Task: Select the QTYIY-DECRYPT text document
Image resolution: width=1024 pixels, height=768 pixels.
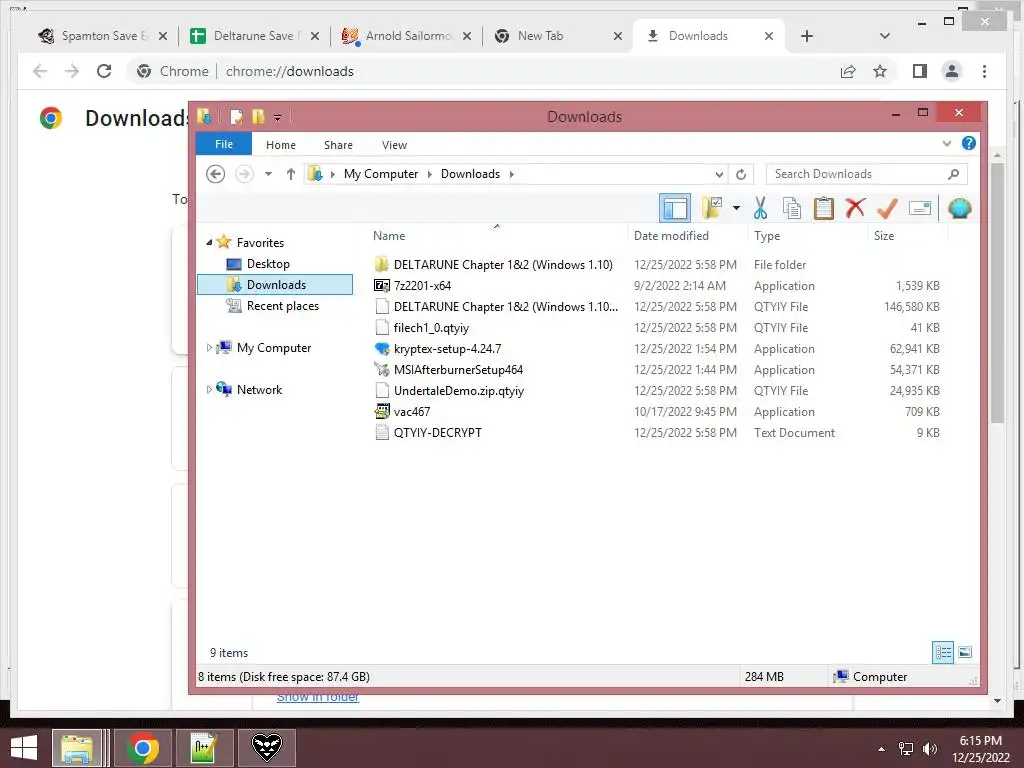Action: click(x=438, y=432)
